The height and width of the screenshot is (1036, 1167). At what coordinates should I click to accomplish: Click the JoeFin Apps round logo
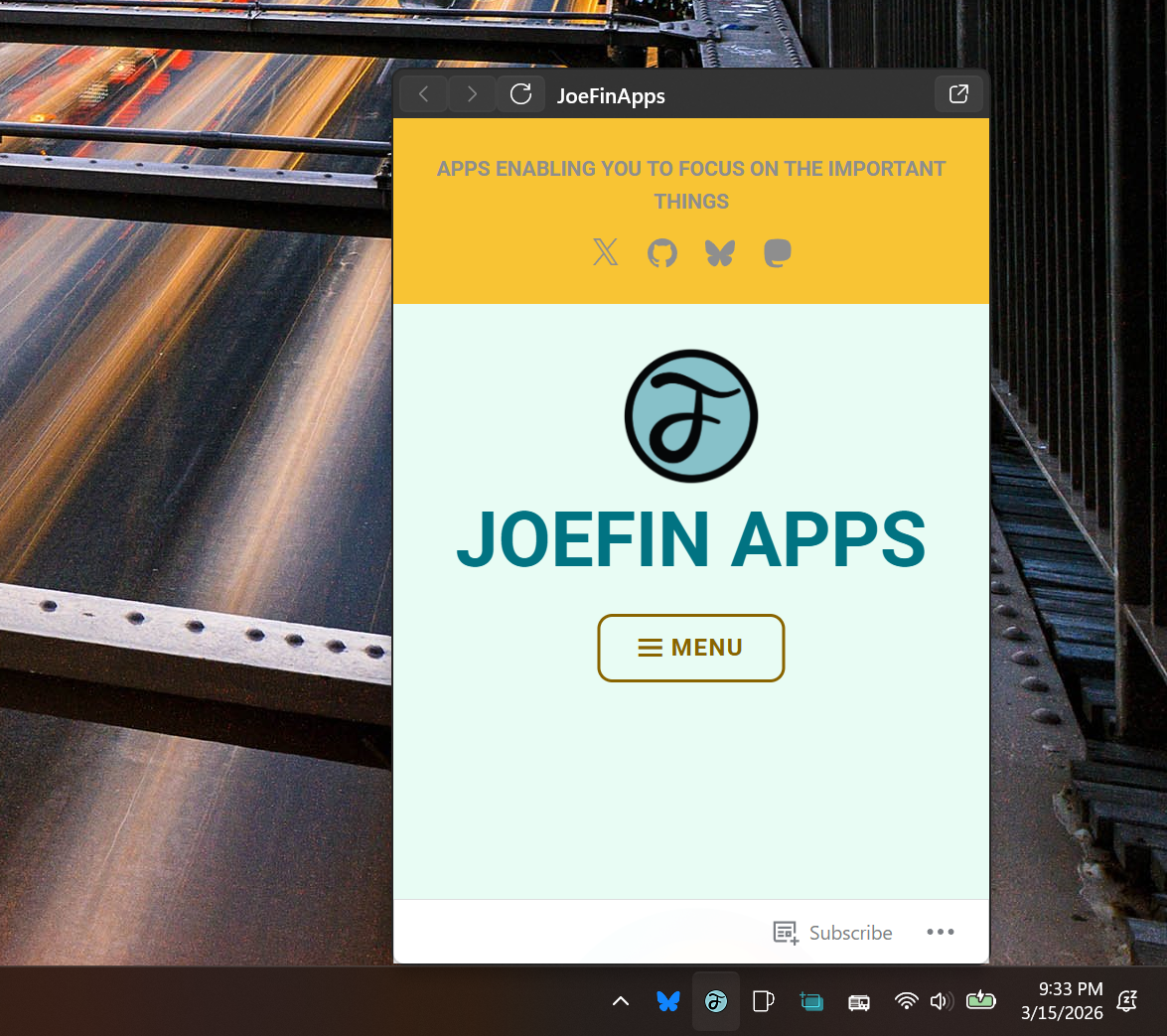coord(691,416)
